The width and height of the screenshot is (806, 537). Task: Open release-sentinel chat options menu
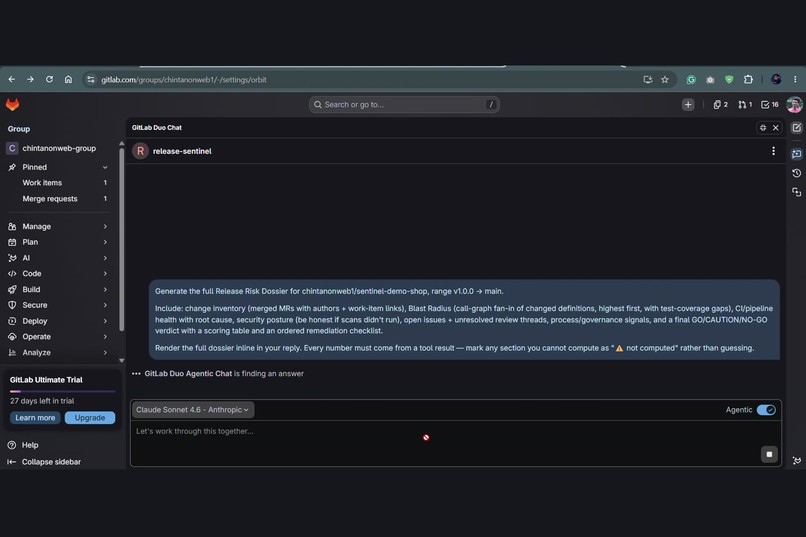tap(773, 151)
